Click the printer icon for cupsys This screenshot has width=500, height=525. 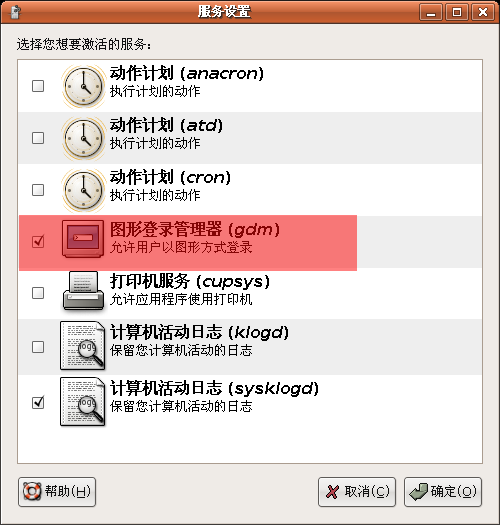(83, 291)
